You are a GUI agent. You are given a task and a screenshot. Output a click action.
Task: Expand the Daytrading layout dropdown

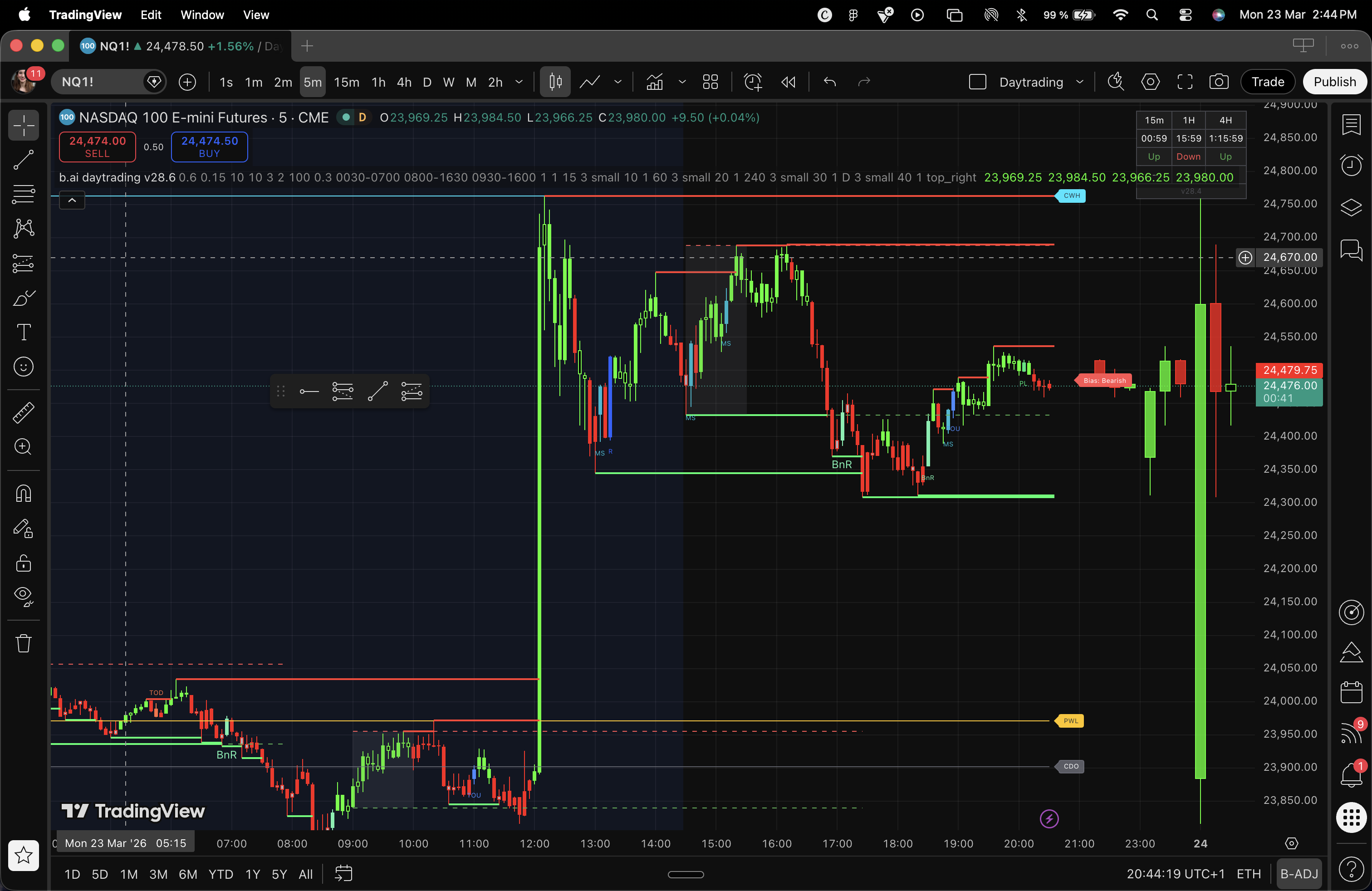(x=1080, y=82)
